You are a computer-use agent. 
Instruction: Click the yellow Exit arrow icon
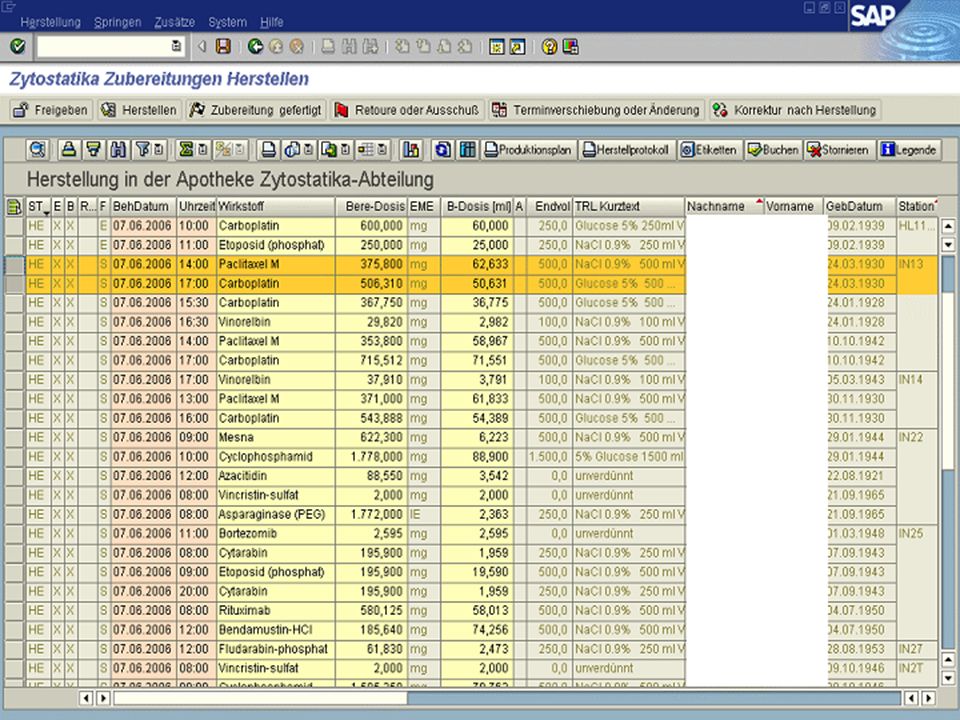(276, 47)
